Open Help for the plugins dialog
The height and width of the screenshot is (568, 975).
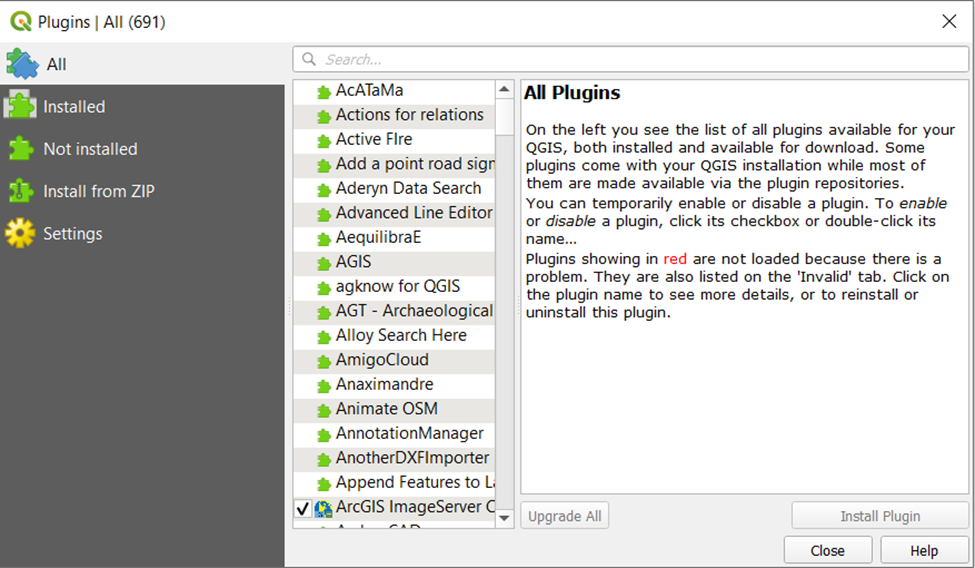924,551
